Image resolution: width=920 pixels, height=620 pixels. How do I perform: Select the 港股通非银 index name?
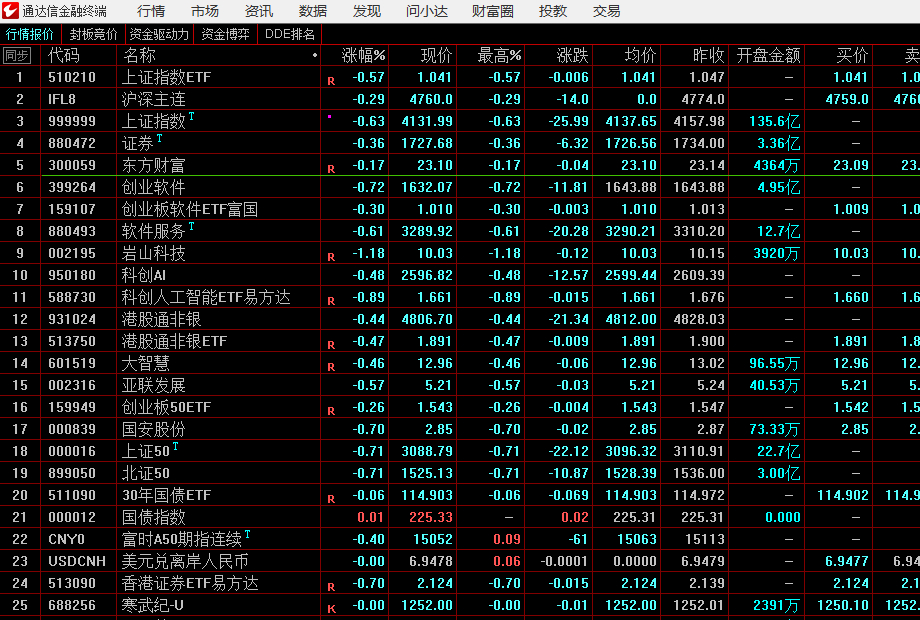click(161, 319)
